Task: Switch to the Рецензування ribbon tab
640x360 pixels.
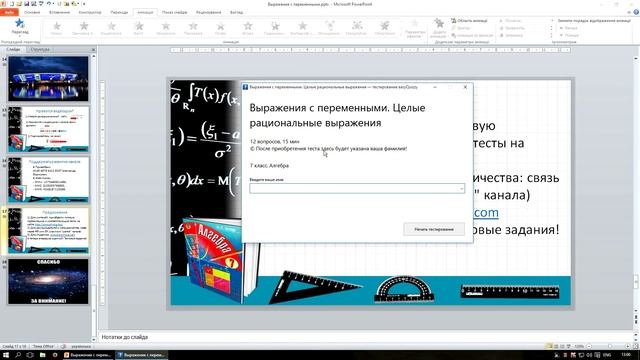Action: click(208, 12)
